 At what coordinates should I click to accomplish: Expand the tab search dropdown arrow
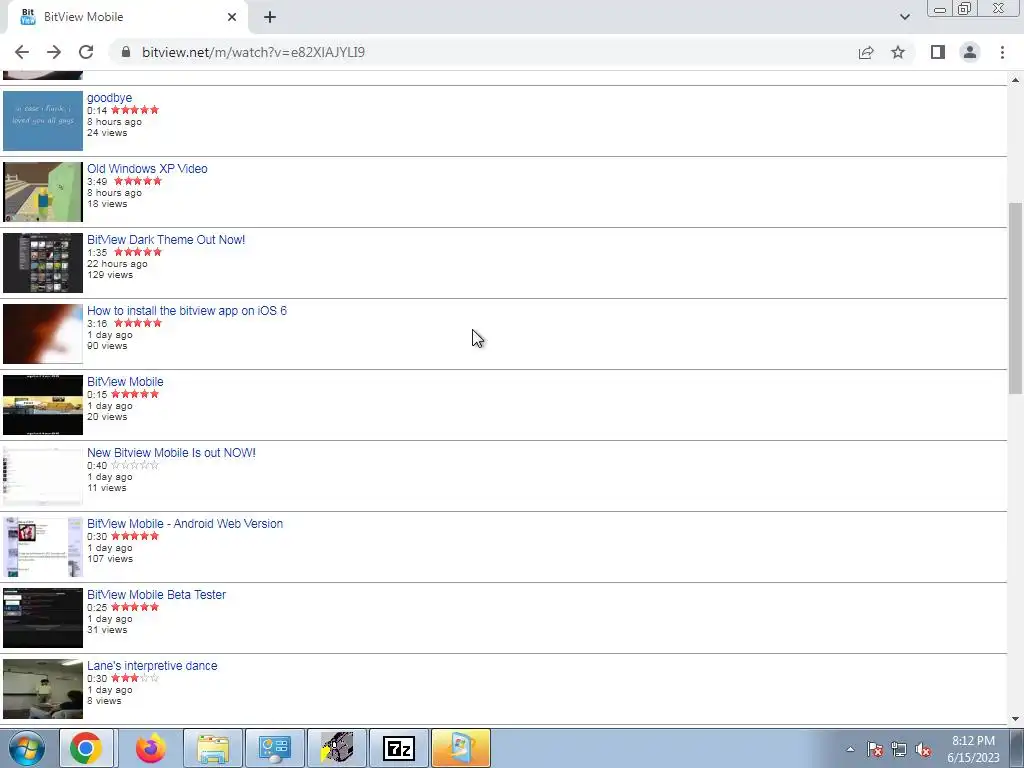point(904,17)
